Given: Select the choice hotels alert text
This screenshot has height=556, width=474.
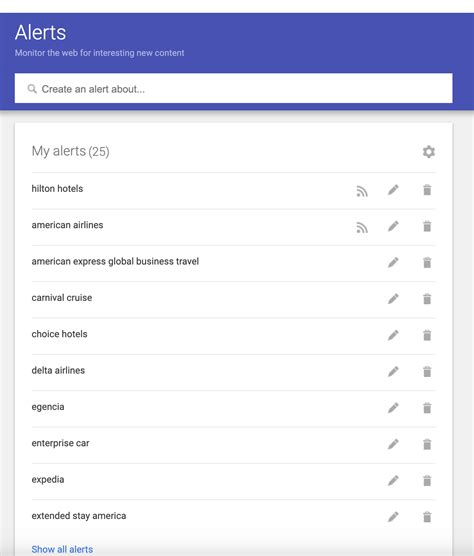Looking at the screenshot, I should 59,334.
